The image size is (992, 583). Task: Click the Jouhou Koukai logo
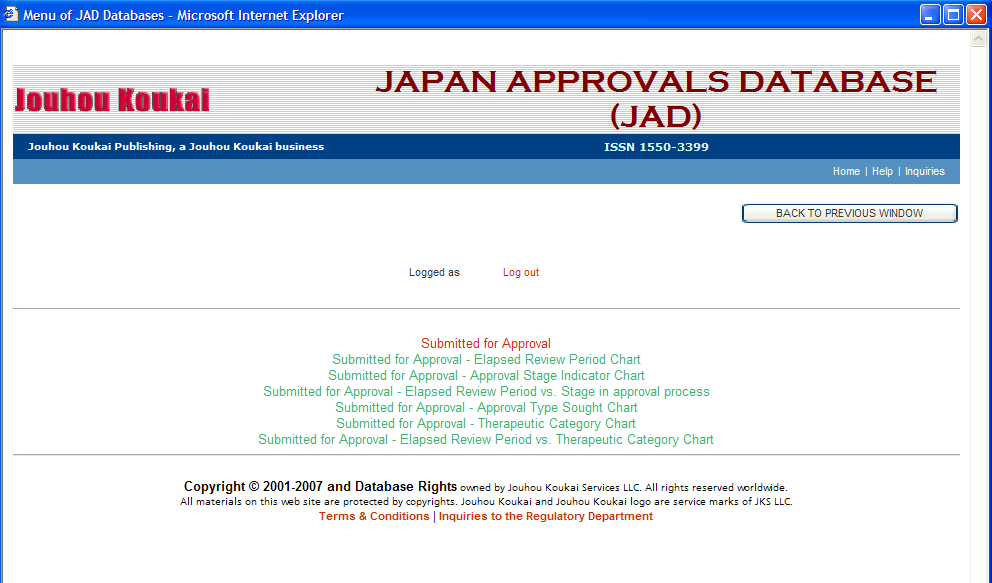(x=110, y=99)
